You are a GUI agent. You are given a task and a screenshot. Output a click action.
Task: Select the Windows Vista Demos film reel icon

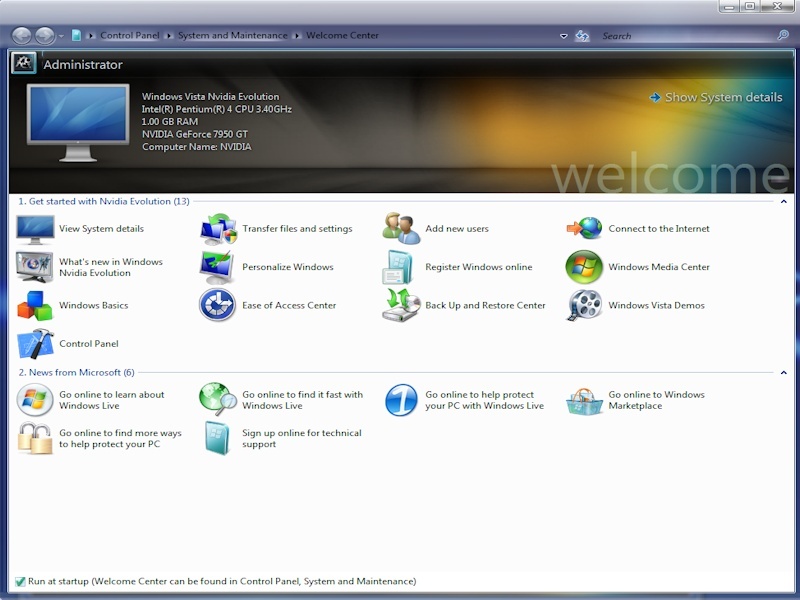[585, 305]
